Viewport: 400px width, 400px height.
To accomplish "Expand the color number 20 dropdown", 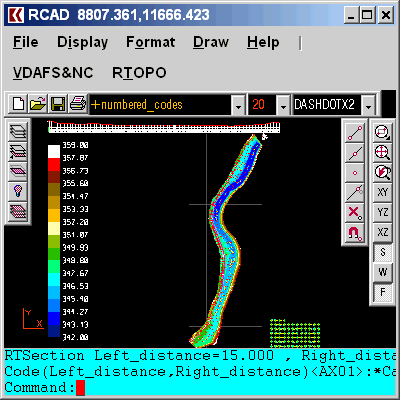I will click(283, 105).
